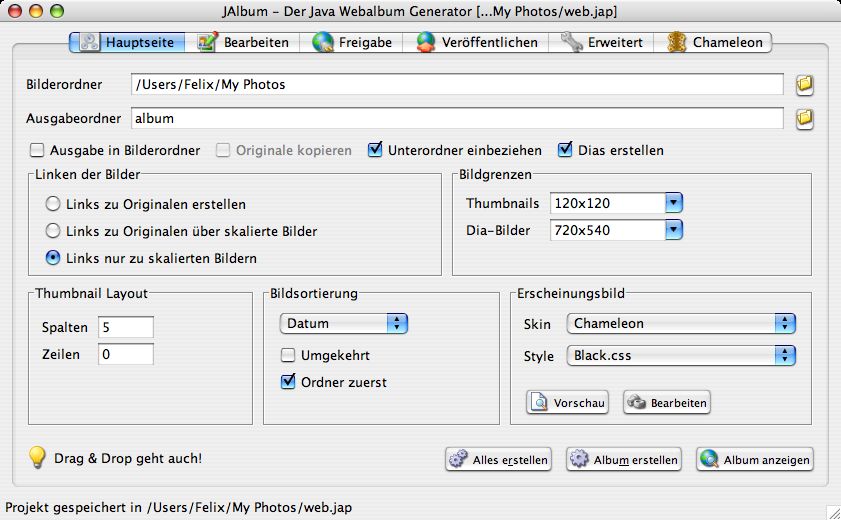Click the yellow minimize window button

point(36,11)
